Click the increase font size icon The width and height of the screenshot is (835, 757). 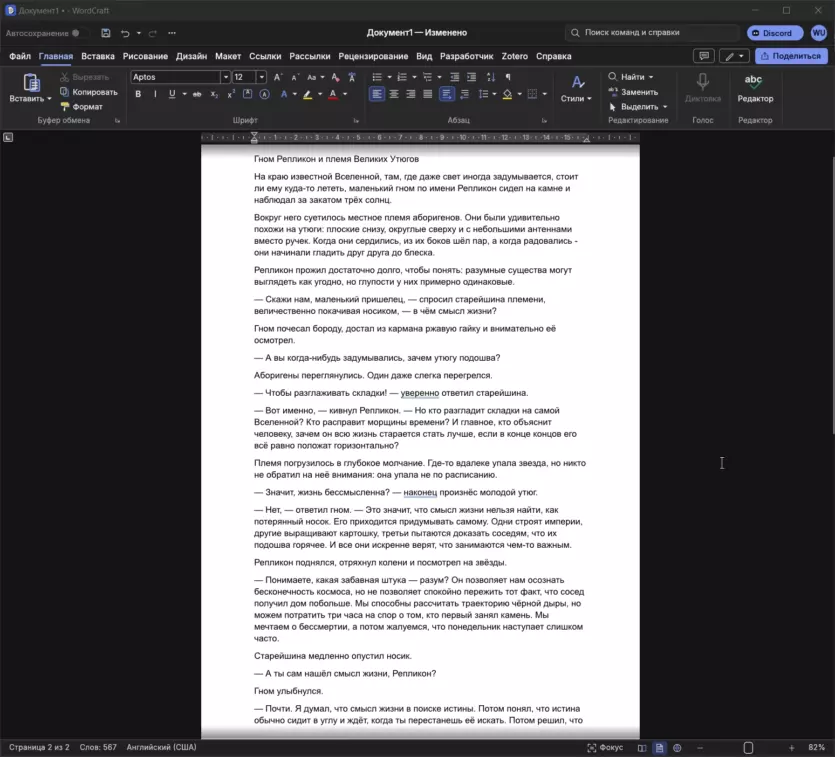[x=277, y=77]
